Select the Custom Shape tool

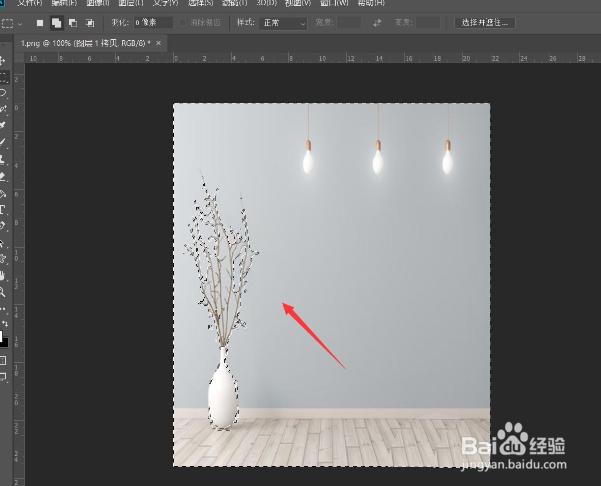(3, 259)
